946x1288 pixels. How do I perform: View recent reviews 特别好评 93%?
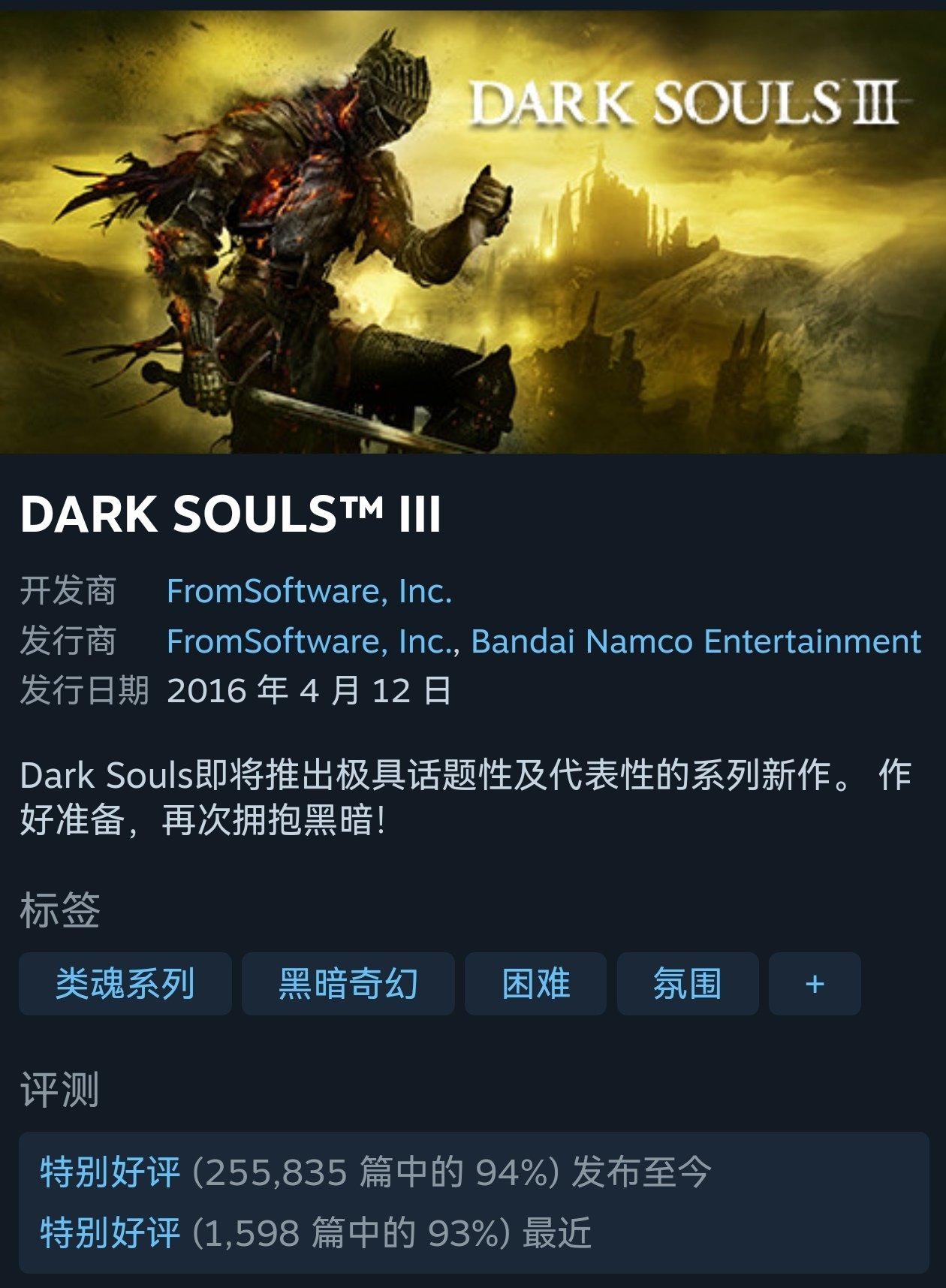pyautogui.click(x=315, y=1233)
